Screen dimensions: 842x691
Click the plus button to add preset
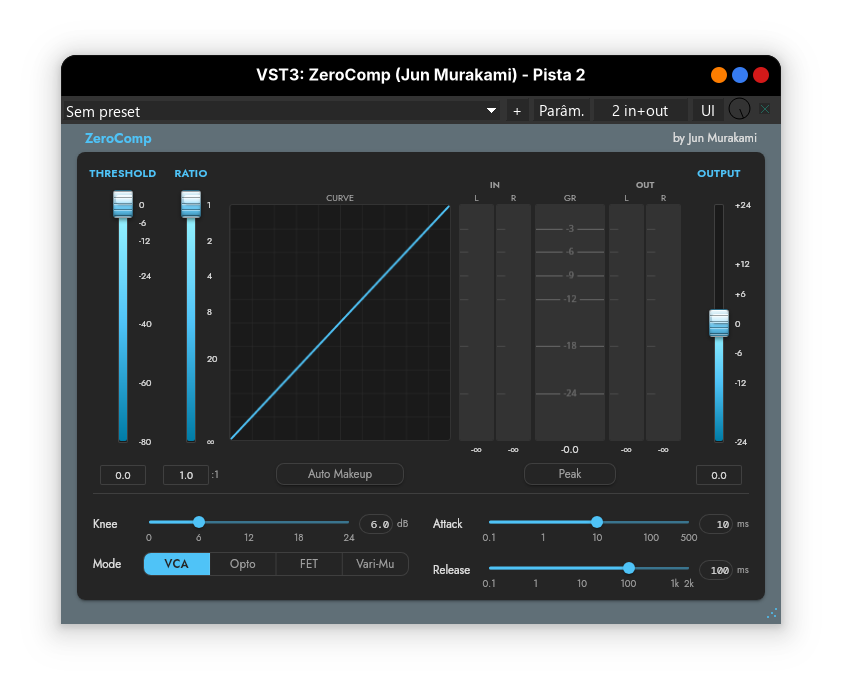tap(517, 111)
